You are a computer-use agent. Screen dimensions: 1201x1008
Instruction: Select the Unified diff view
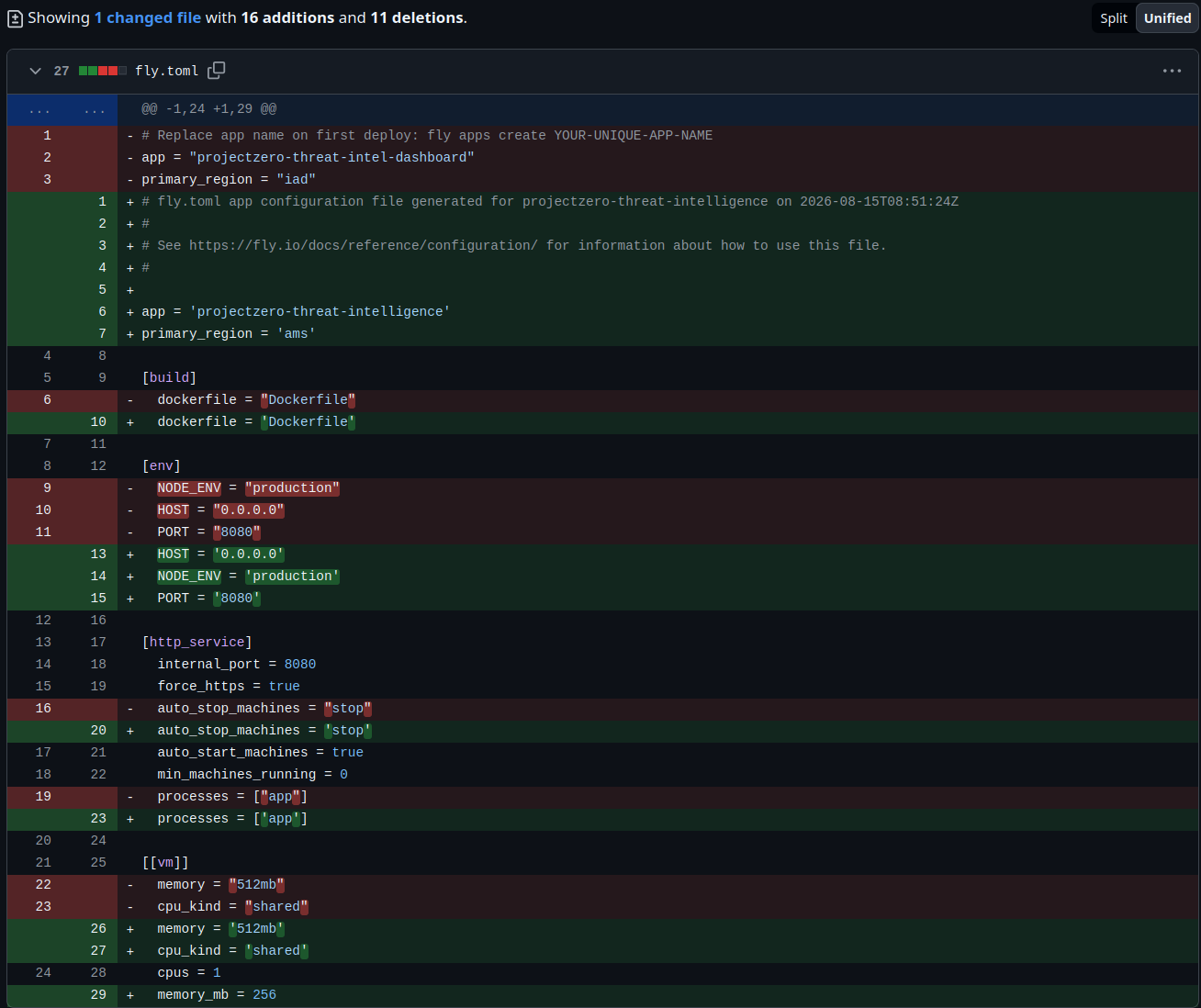[1167, 18]
